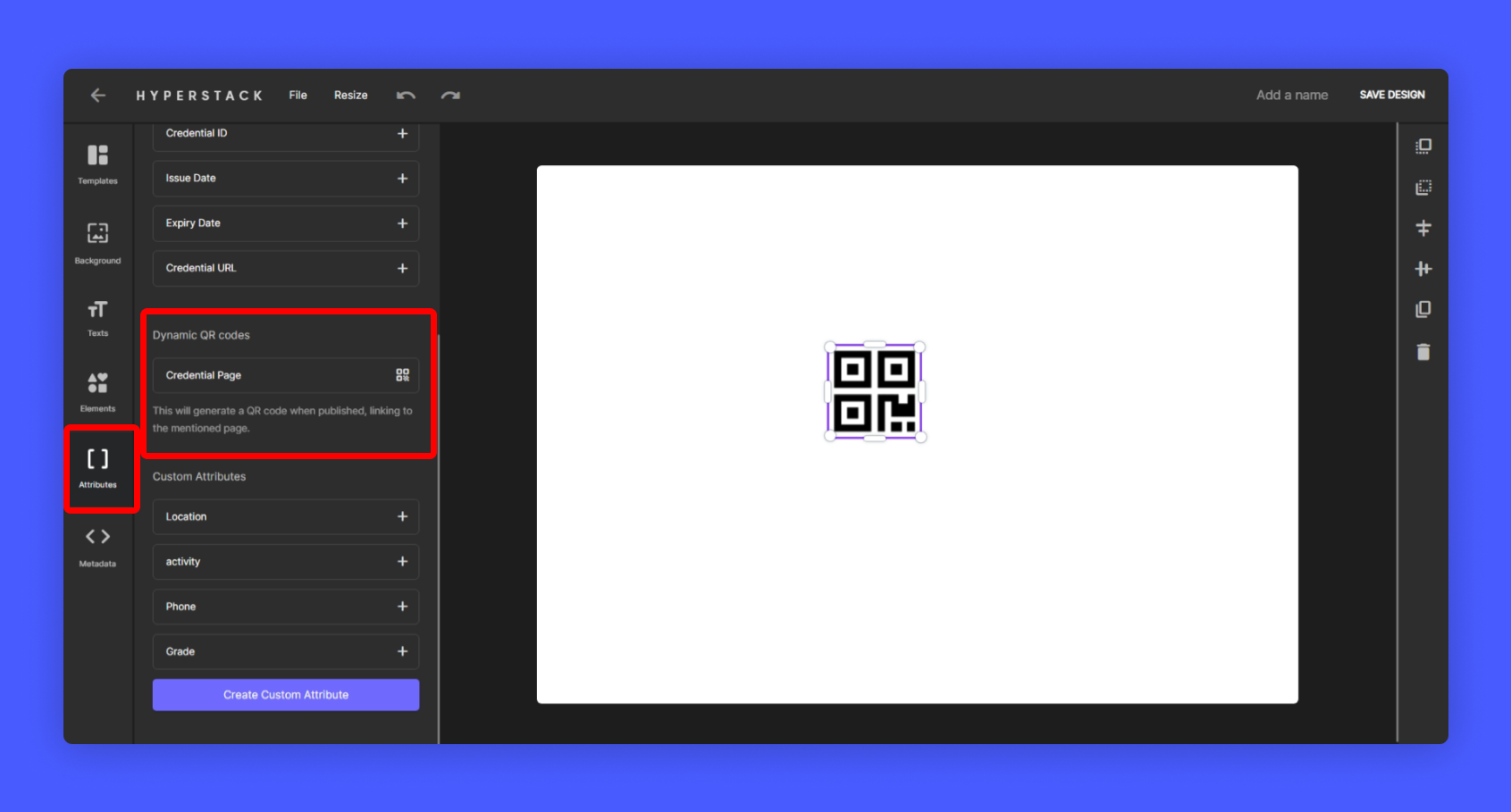
Task: Add the Location attribute
Action: pos(402,516)
